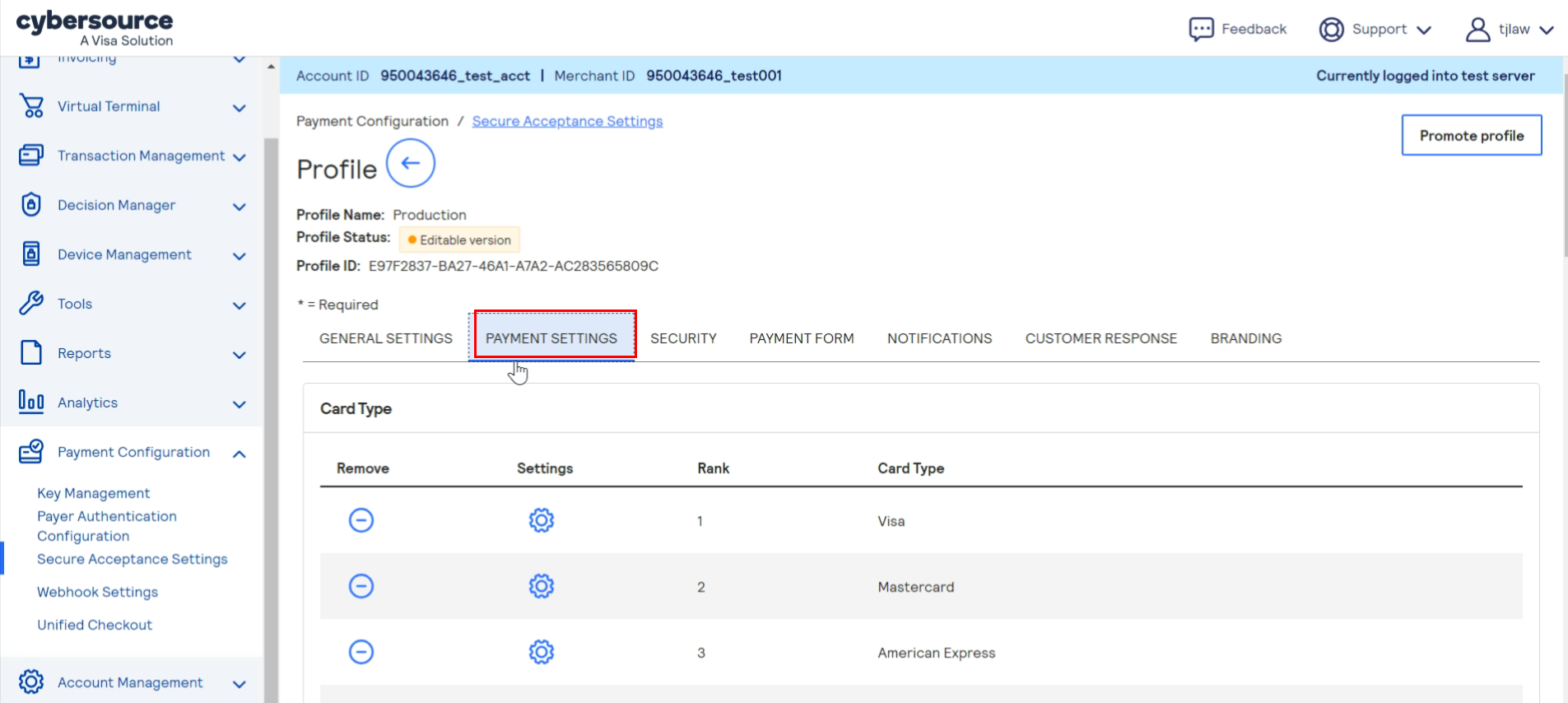Collapse the Payment Configuration section
Screen dimensions: 1568x703
pos(239,454)
